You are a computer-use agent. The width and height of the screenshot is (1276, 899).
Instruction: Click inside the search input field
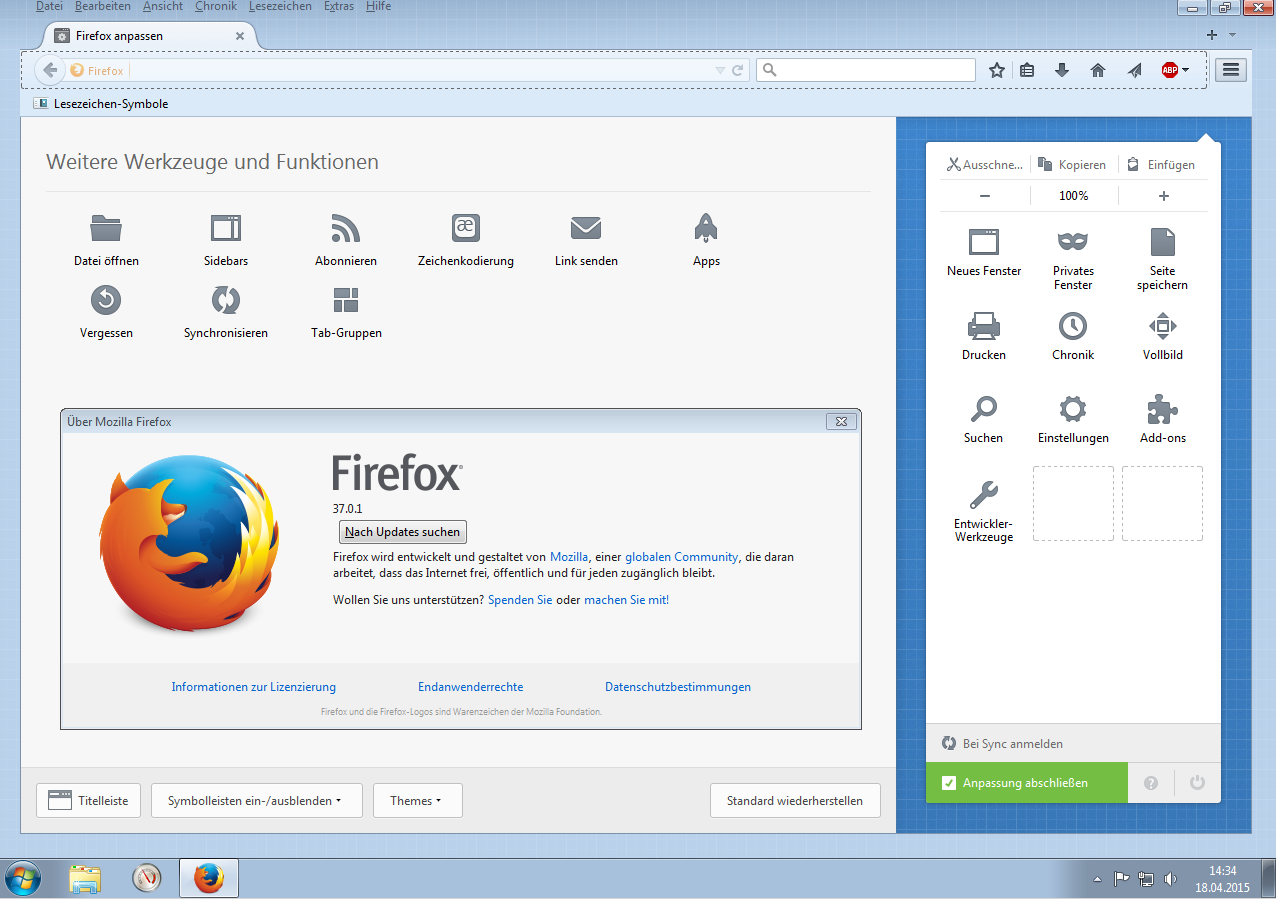[867, 70]
